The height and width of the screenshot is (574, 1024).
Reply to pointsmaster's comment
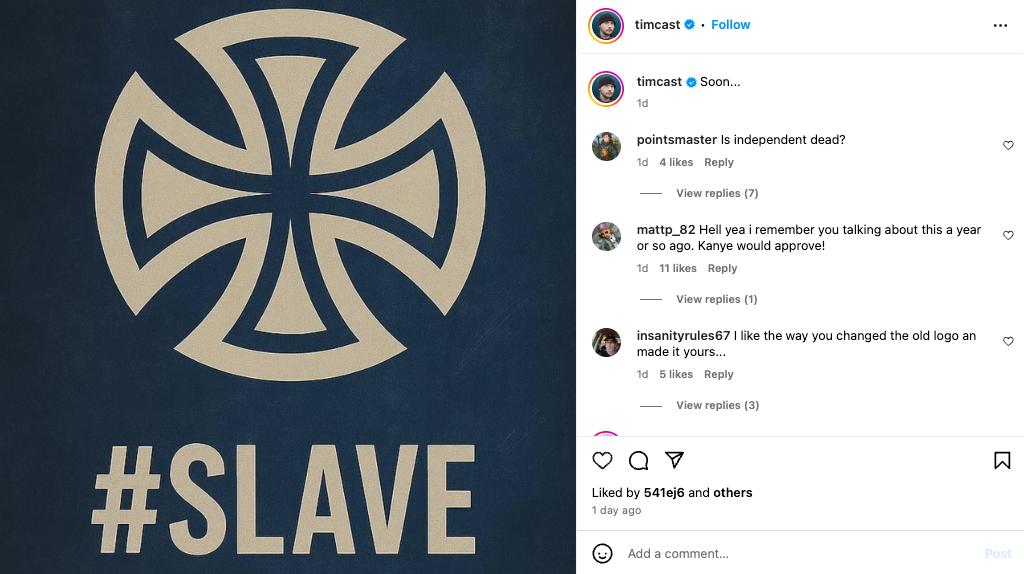click(718, 163)
